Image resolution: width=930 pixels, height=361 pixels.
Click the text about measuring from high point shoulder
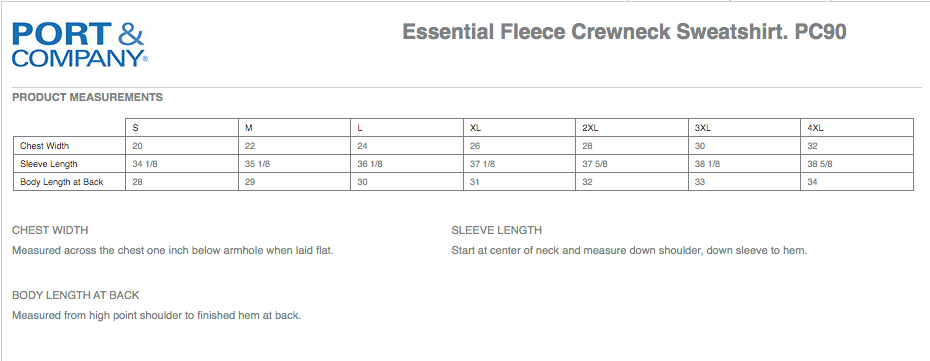157,315
